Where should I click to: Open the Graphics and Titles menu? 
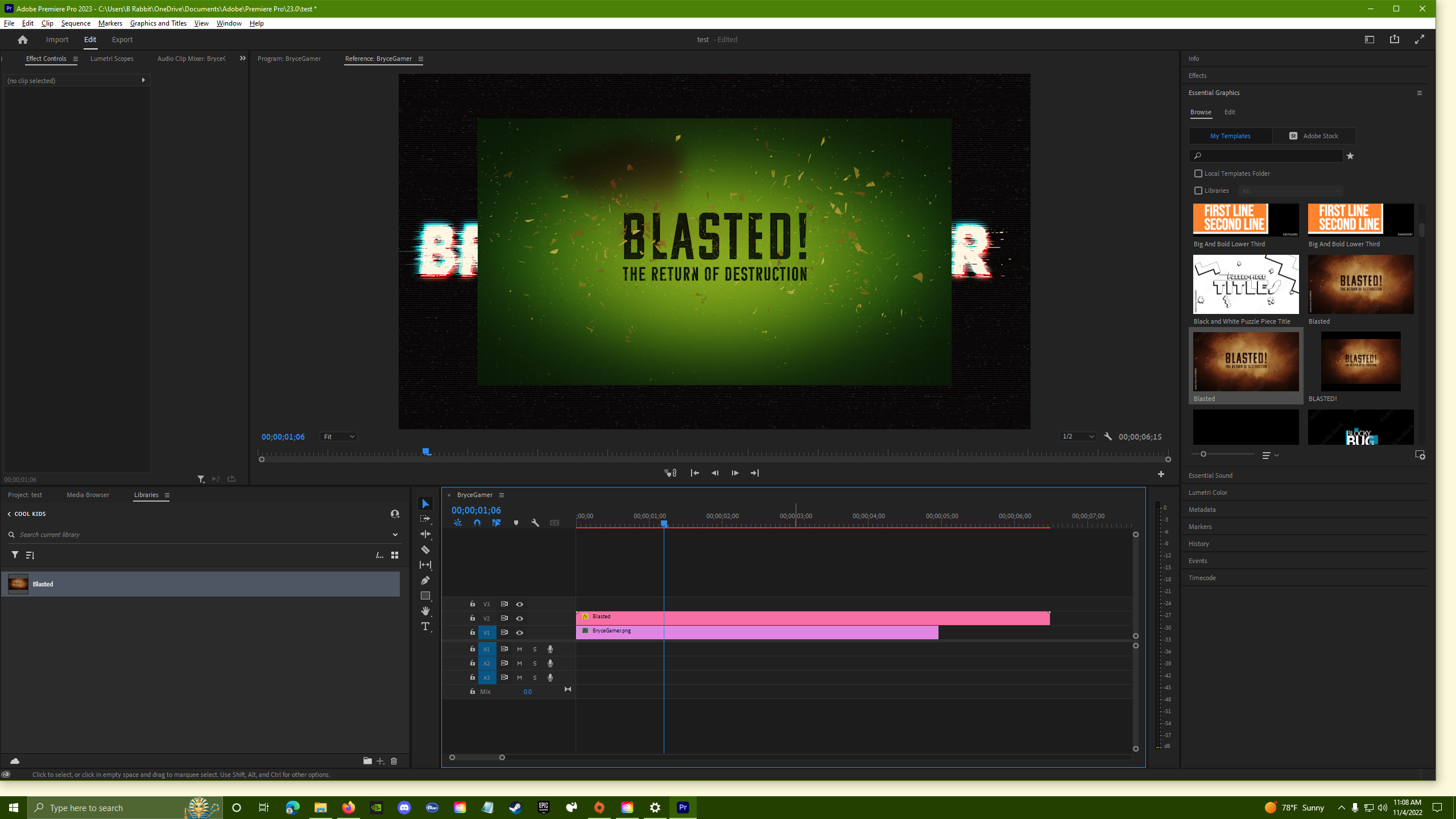(x=158, y=23)
